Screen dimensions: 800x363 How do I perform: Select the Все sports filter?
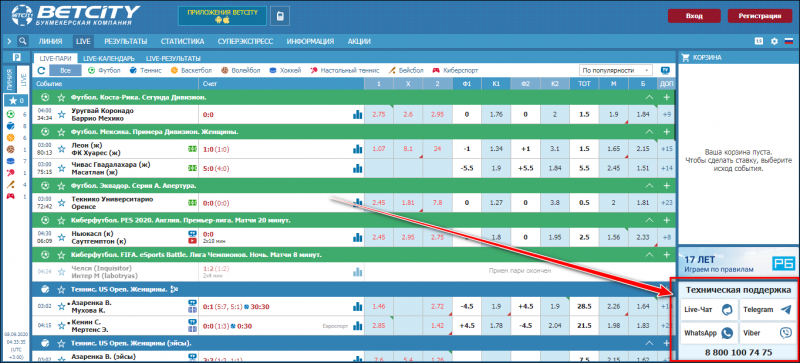point(65,70)
